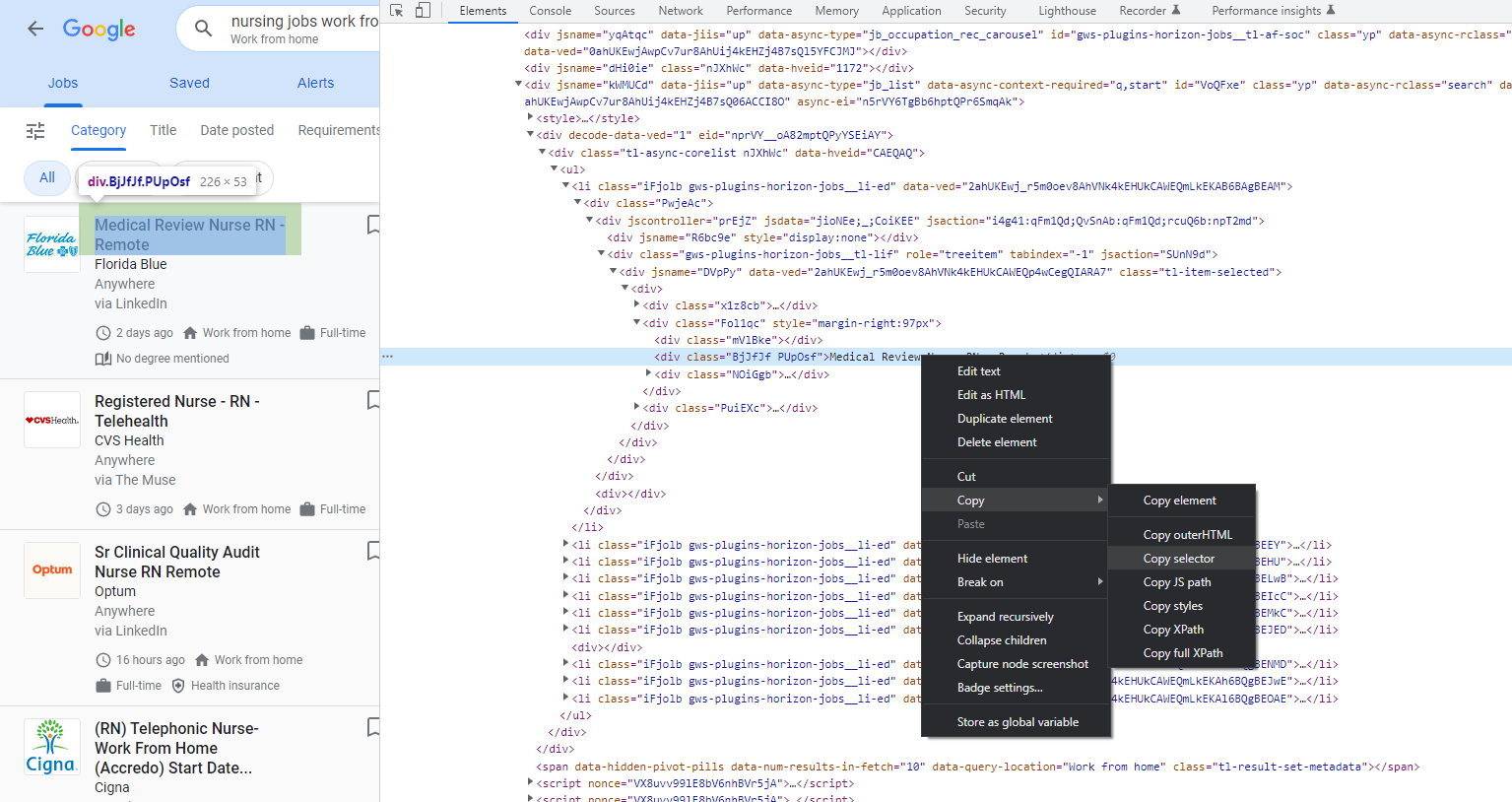Select Copy XPath in the submenu
1512x802 pixels.
click(x=1182, y=630)
